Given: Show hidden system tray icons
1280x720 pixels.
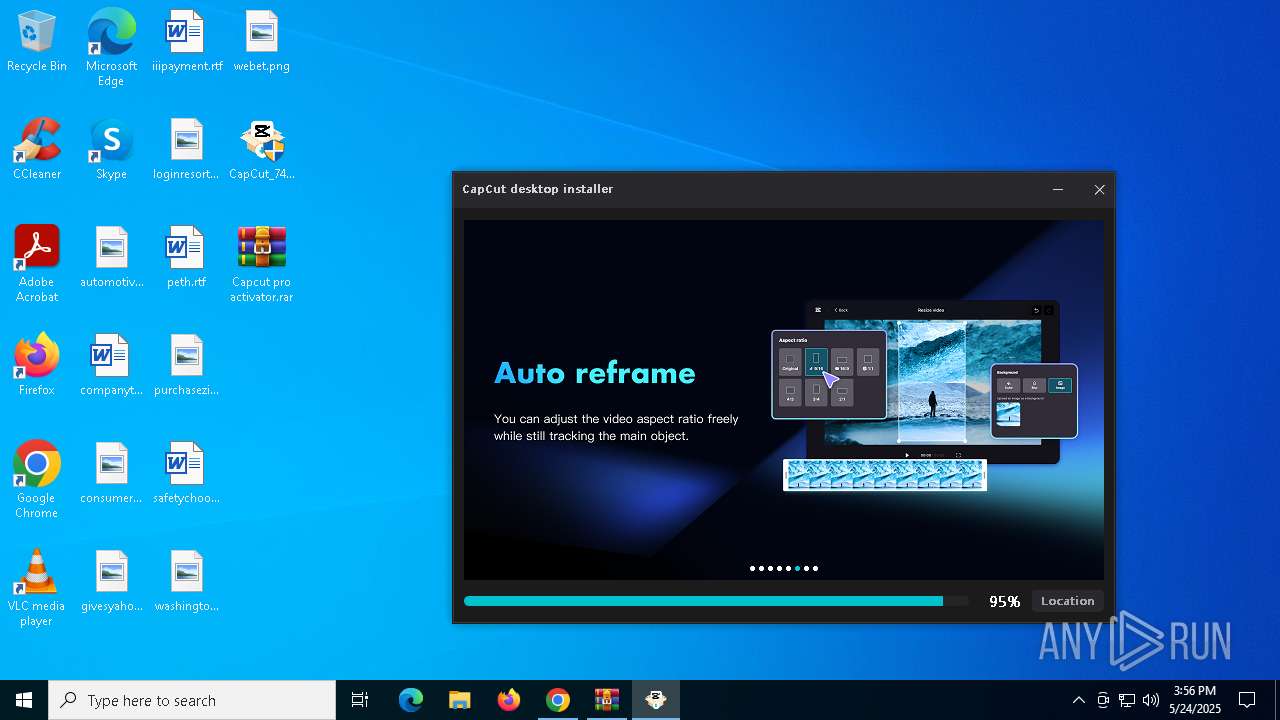Looking at the screenshot, I should point(1078,700).
